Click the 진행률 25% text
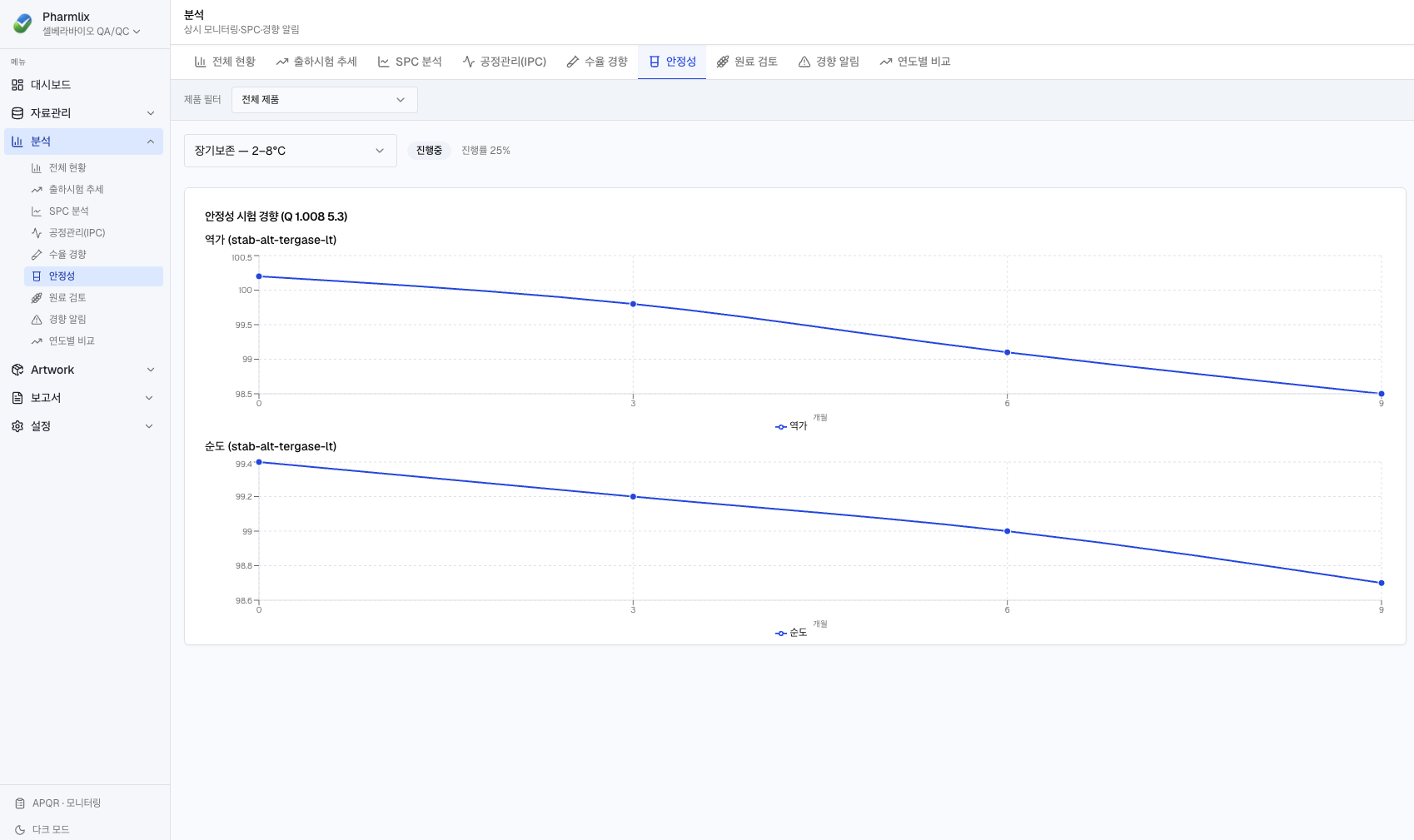This screenshot has height=840, width=1414. (x=485, y=151)
